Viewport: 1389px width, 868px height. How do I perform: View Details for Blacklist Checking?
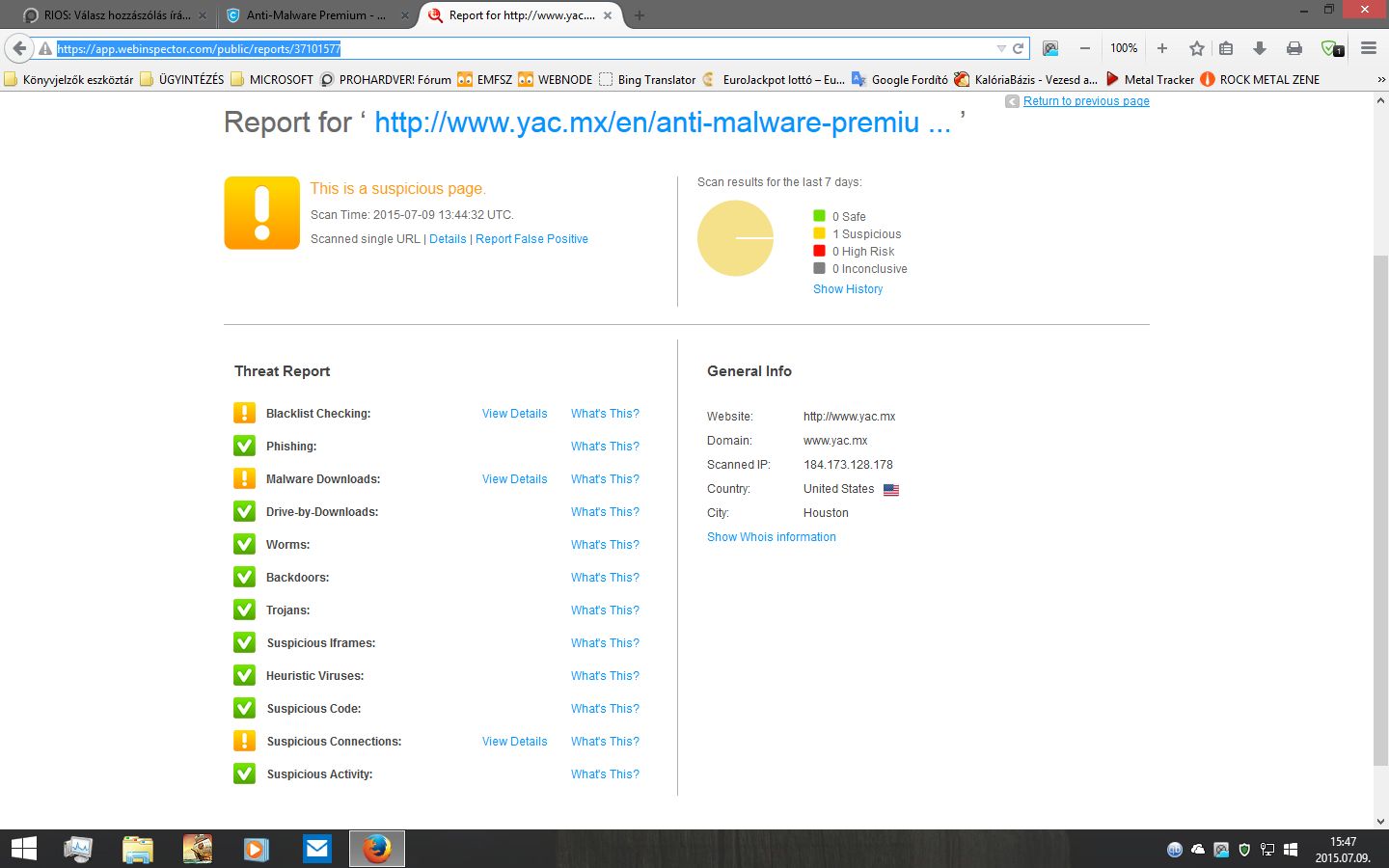(515, 414)
